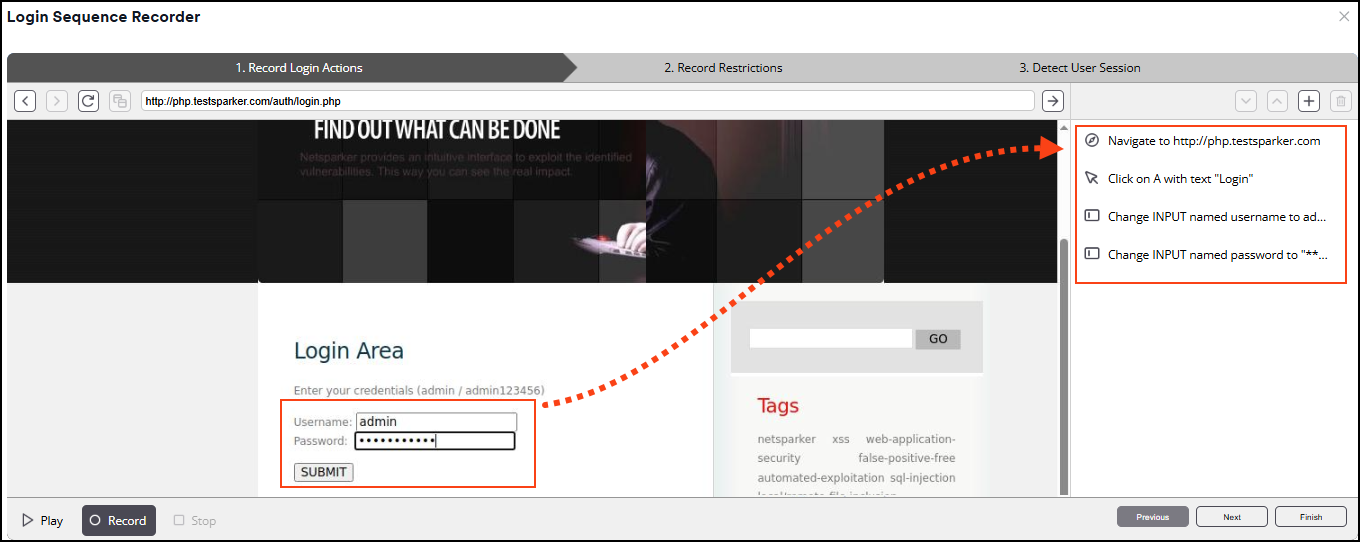Click the go arrow next to URL bar

[x=1052, y=101]
